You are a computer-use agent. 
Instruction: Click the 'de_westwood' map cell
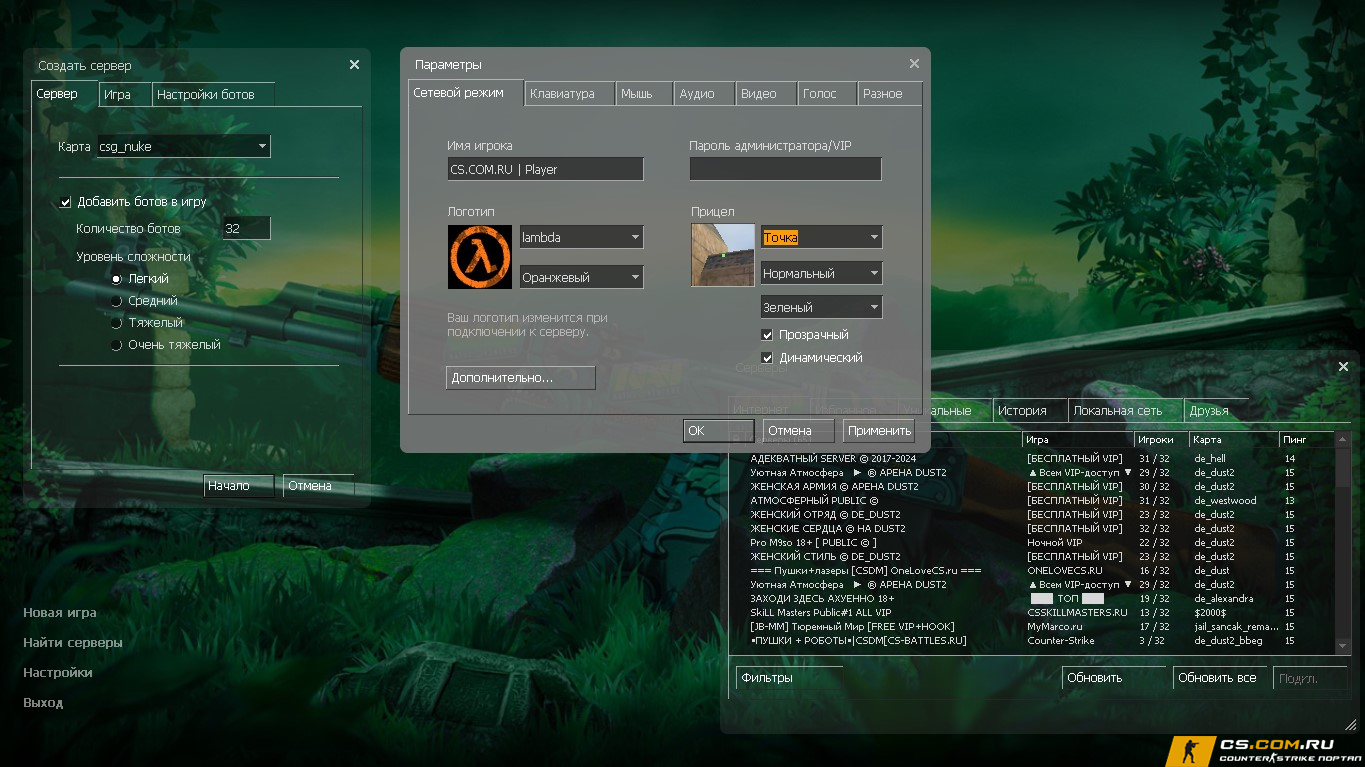(1225, 501)
